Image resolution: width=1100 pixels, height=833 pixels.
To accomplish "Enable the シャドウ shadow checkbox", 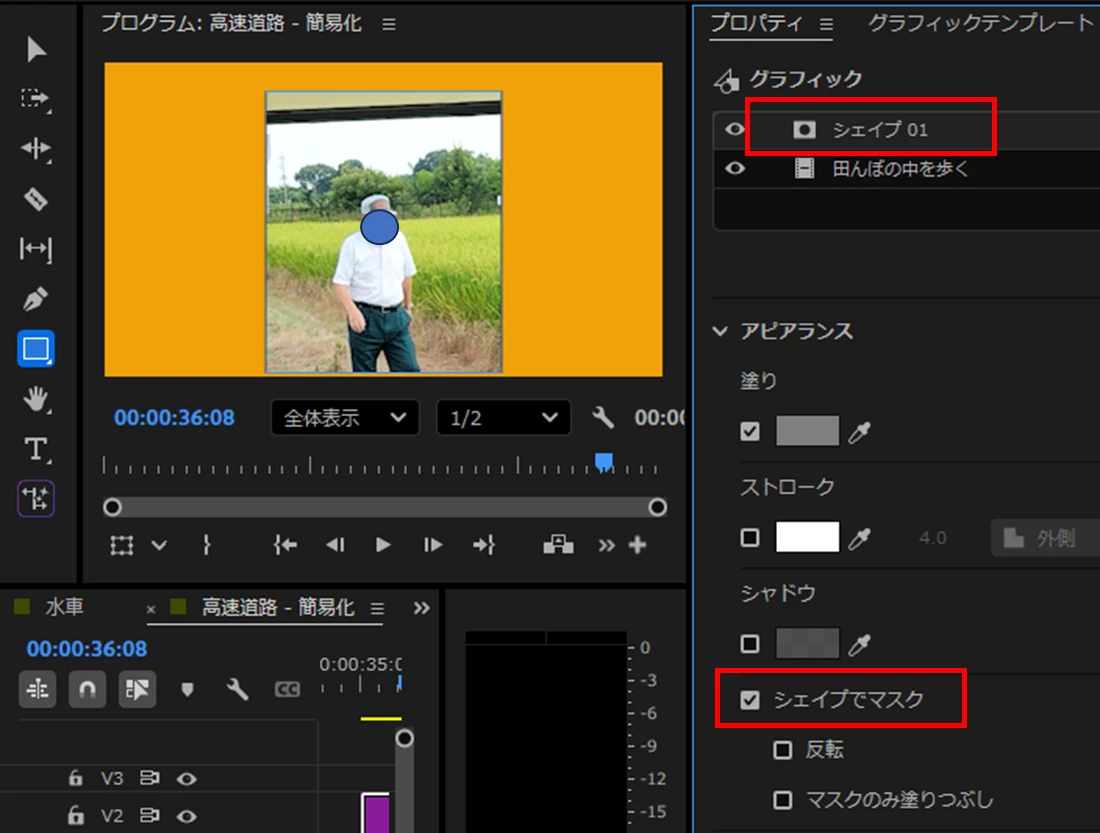I will click(750, 644).
